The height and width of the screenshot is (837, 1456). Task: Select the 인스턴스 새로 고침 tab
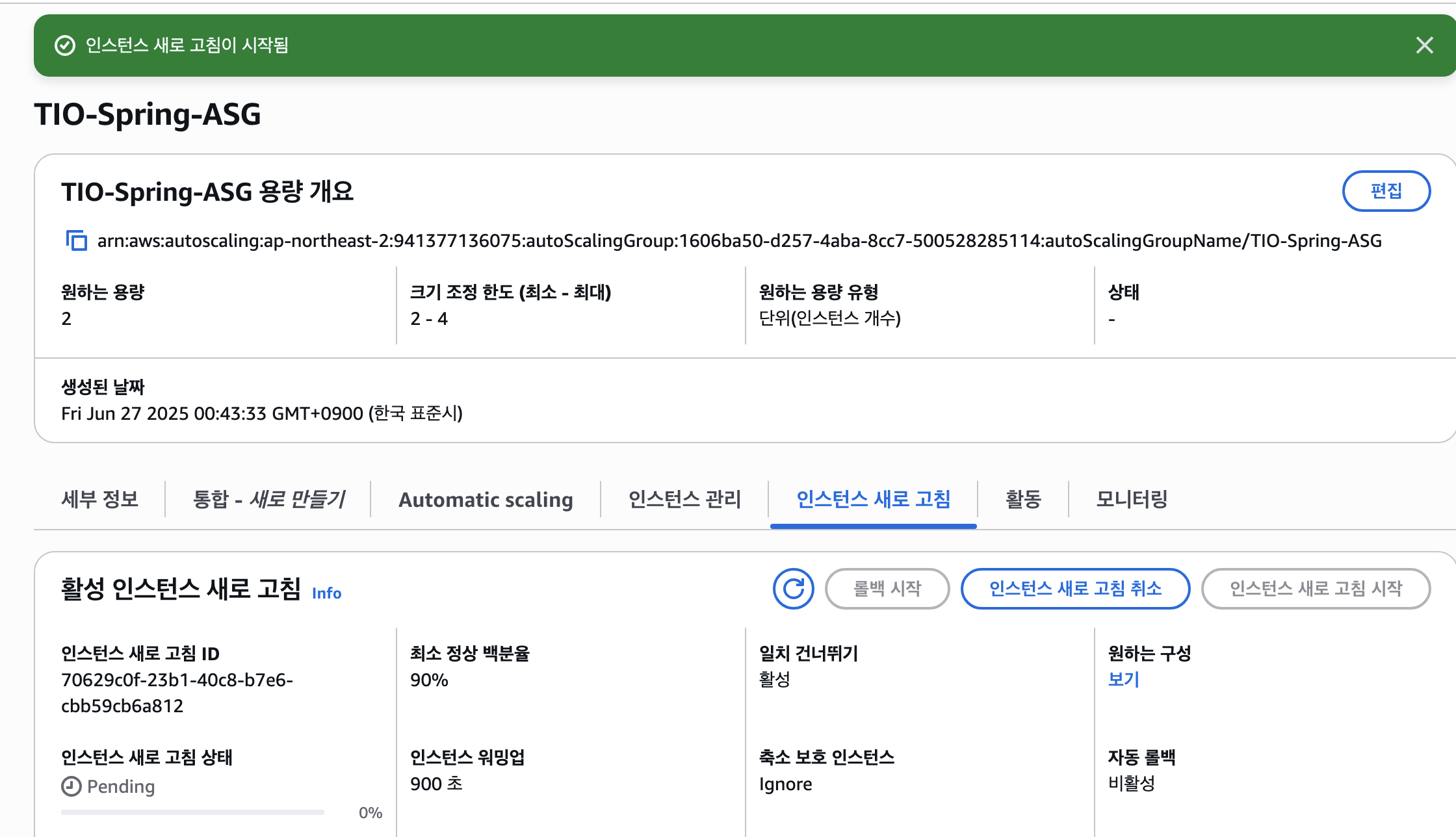tap(873, 499)
